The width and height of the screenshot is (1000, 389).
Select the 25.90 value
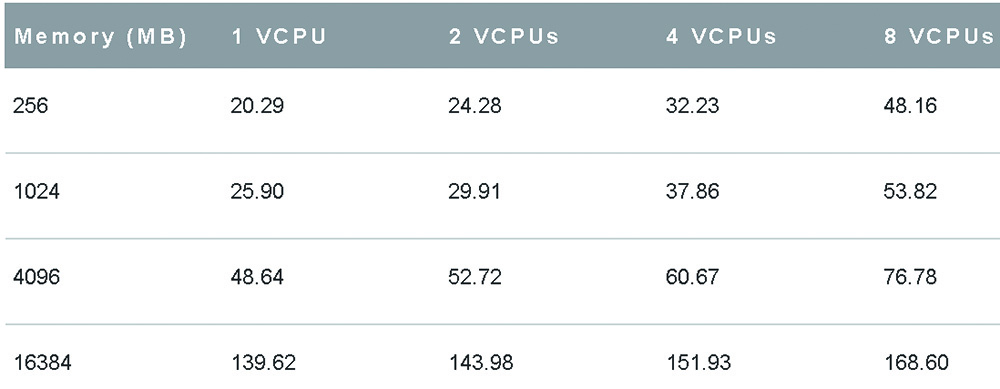coord(257,191)
